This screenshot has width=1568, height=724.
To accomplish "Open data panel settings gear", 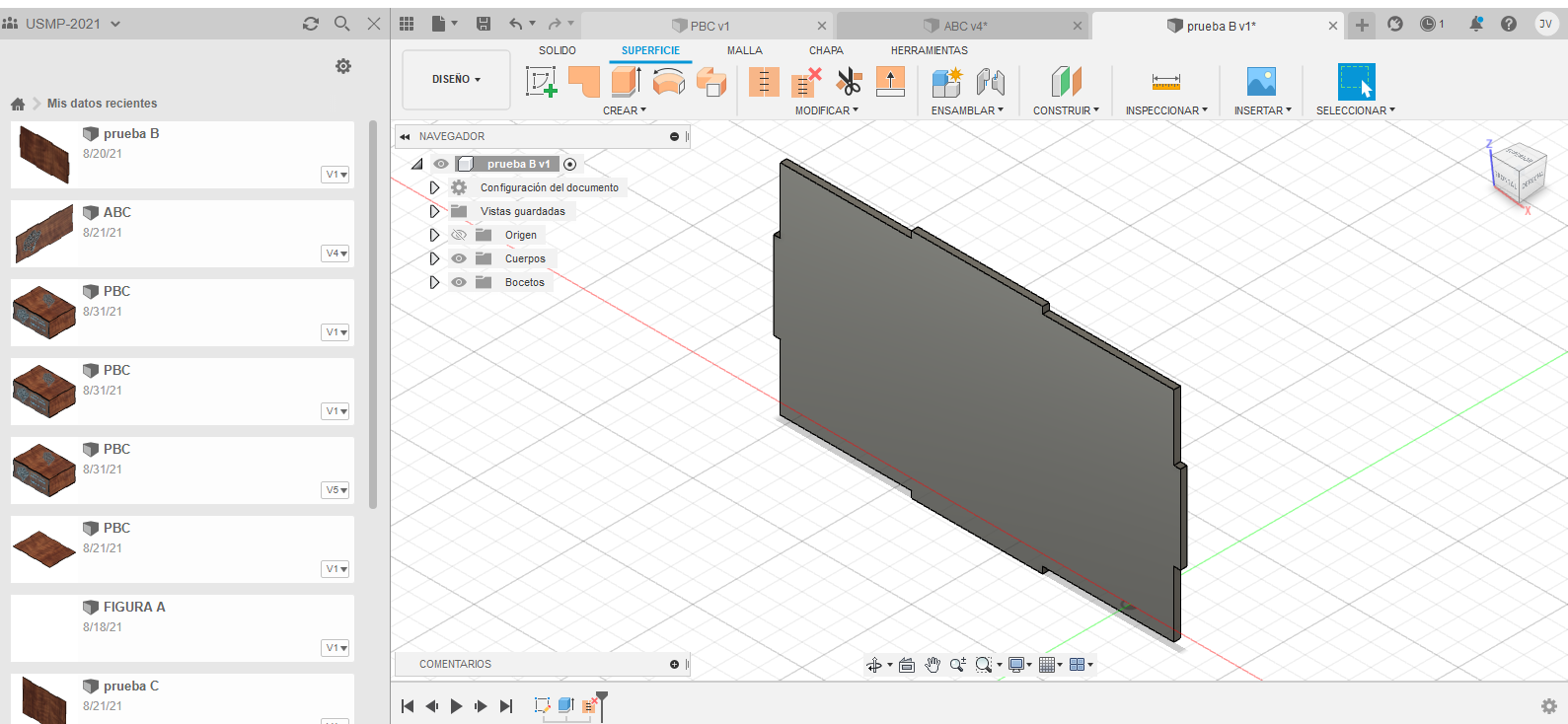I will pyautogui.click(x=343, y=66).
